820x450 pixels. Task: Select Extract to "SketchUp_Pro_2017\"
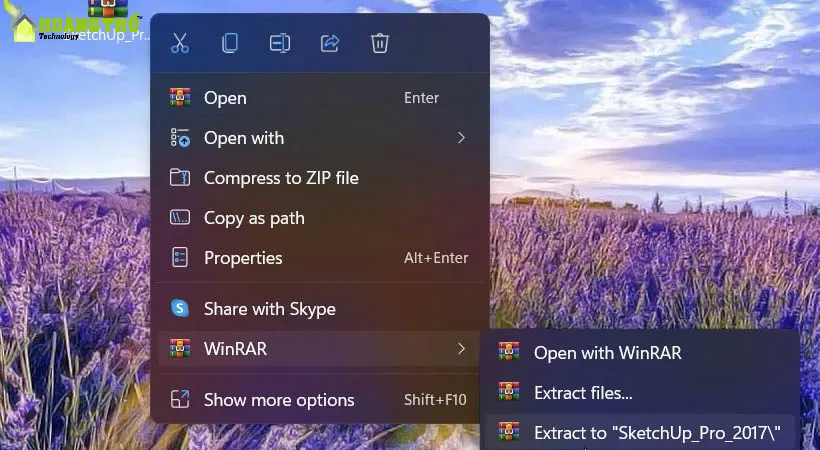coord(656,433)
